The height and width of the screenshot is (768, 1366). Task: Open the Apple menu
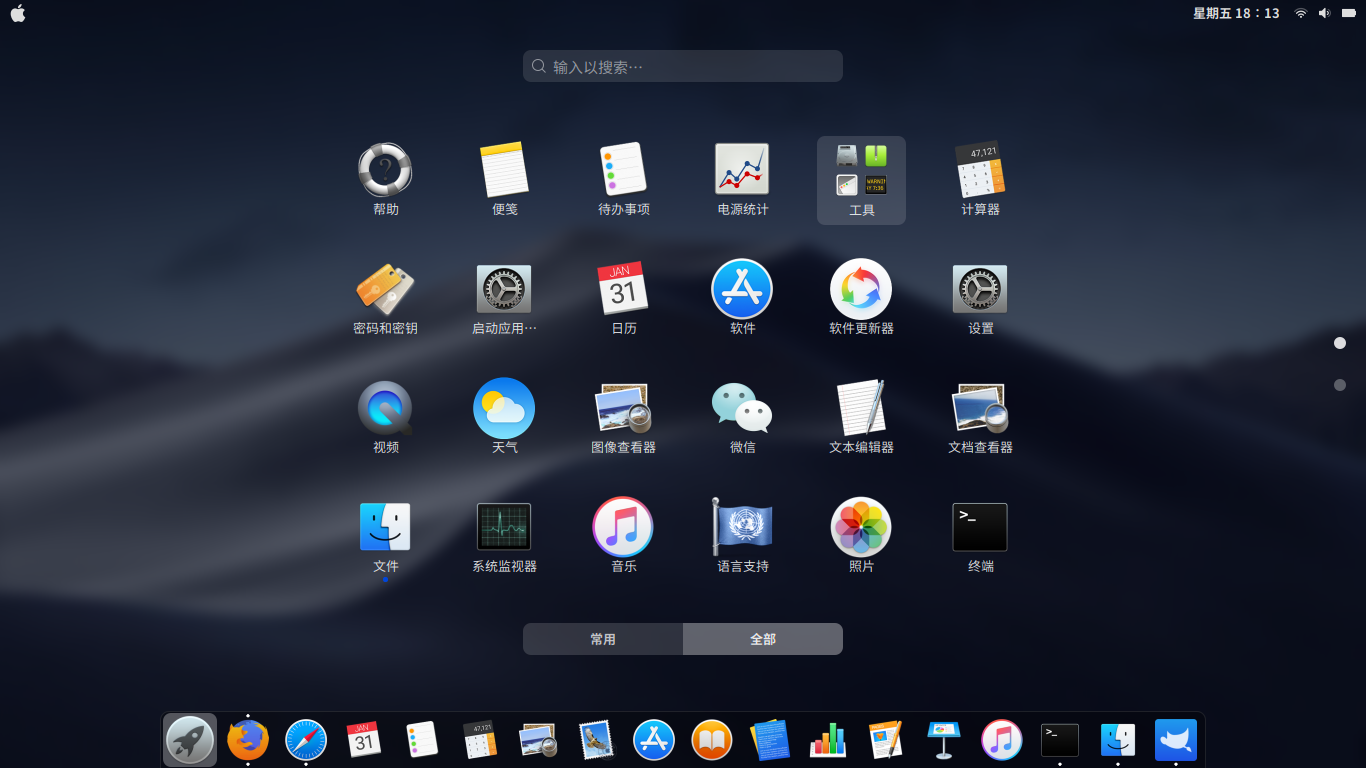point(17,13)
